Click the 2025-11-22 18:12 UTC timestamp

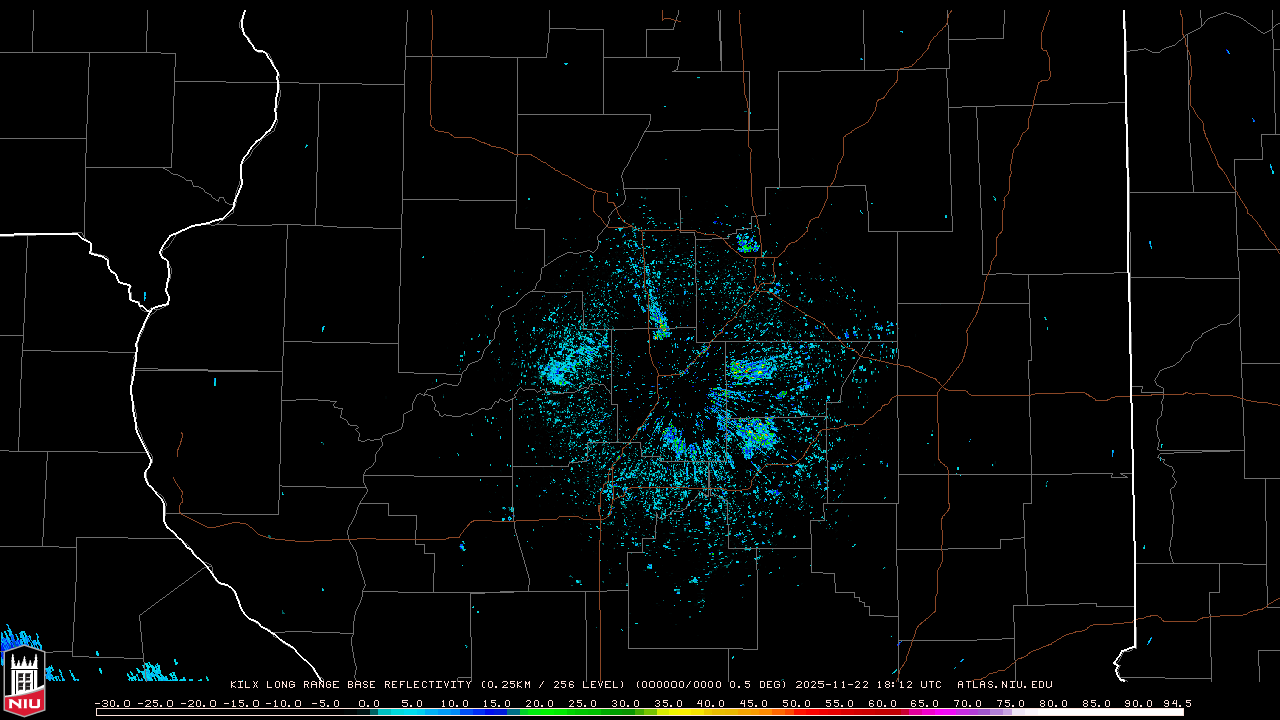pyautogui.click(x=868, y=685)
